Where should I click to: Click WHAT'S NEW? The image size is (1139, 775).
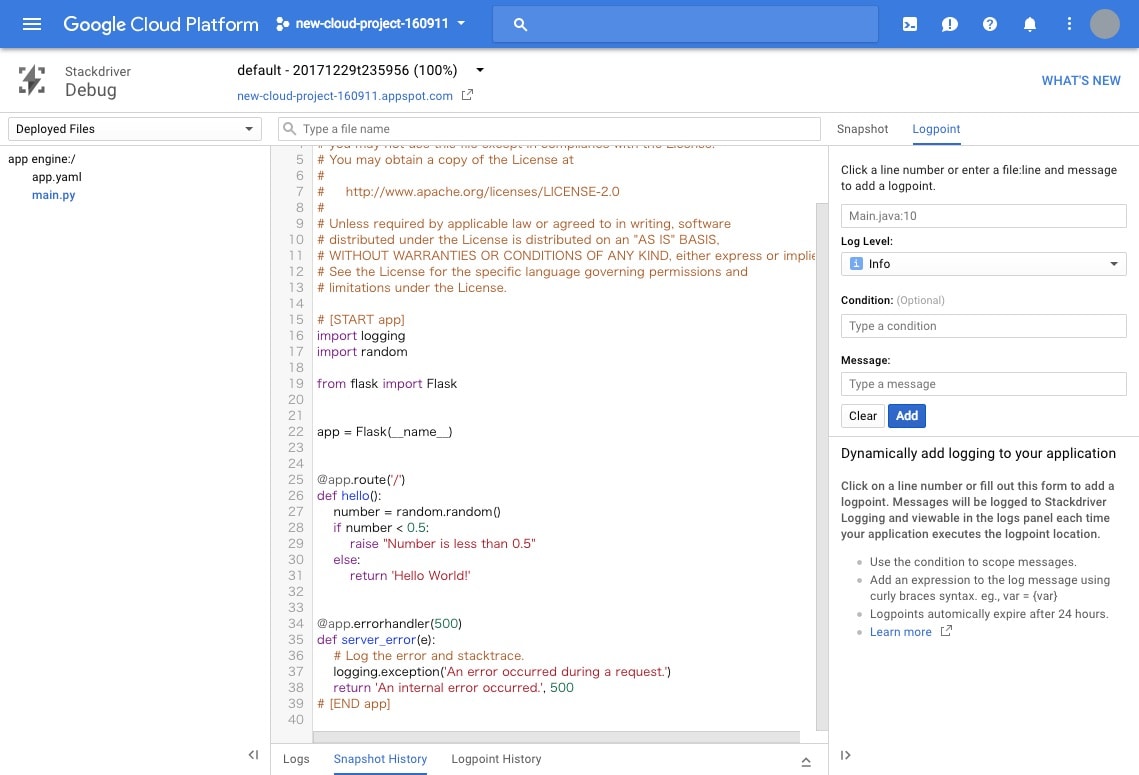[1080, 81]
